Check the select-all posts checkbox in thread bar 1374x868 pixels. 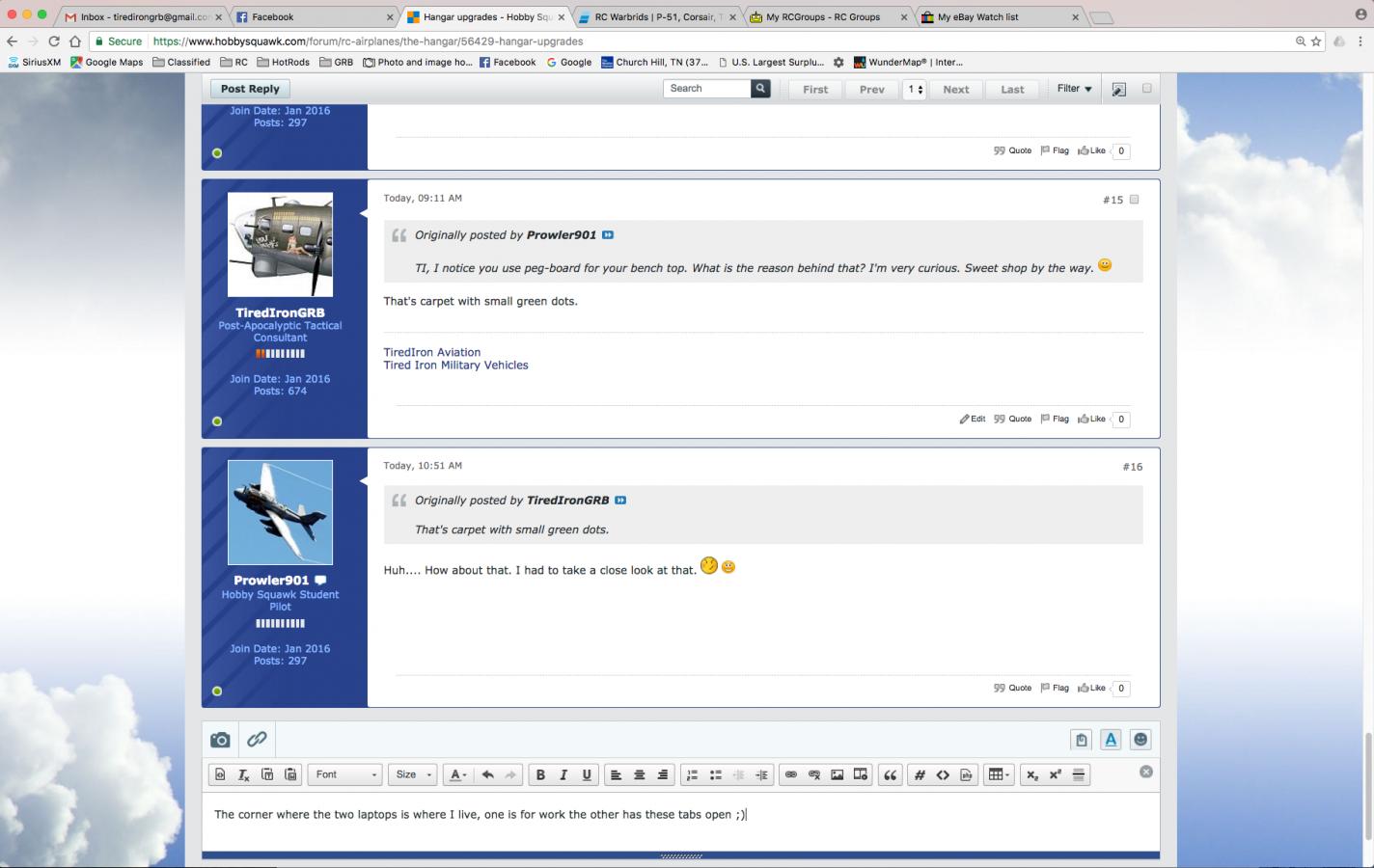coord(1147,88)
